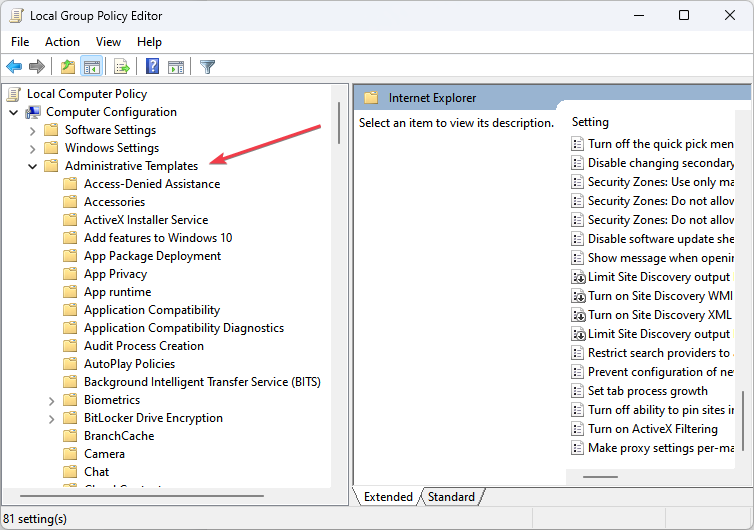Screen dimensions: 754x530
Task: Click icon beside Turn on Site Discovery XML
Action: [x=578, y=315]
